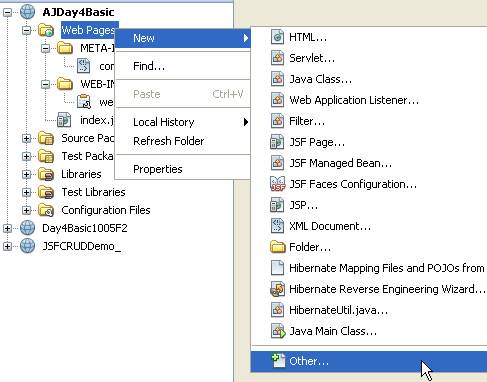The width and height of the screenshot is (487, 382).
Task: Expand the Source Packages node
Action: pyautogui.click(x=26, y=138)
